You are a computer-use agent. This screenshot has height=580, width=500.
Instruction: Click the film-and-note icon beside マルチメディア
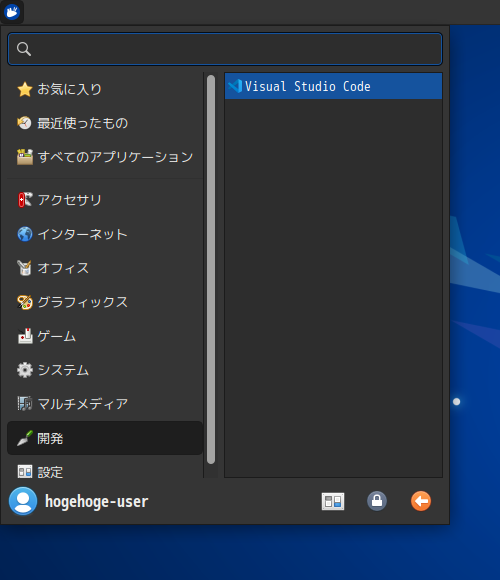[x=25, y=404]
